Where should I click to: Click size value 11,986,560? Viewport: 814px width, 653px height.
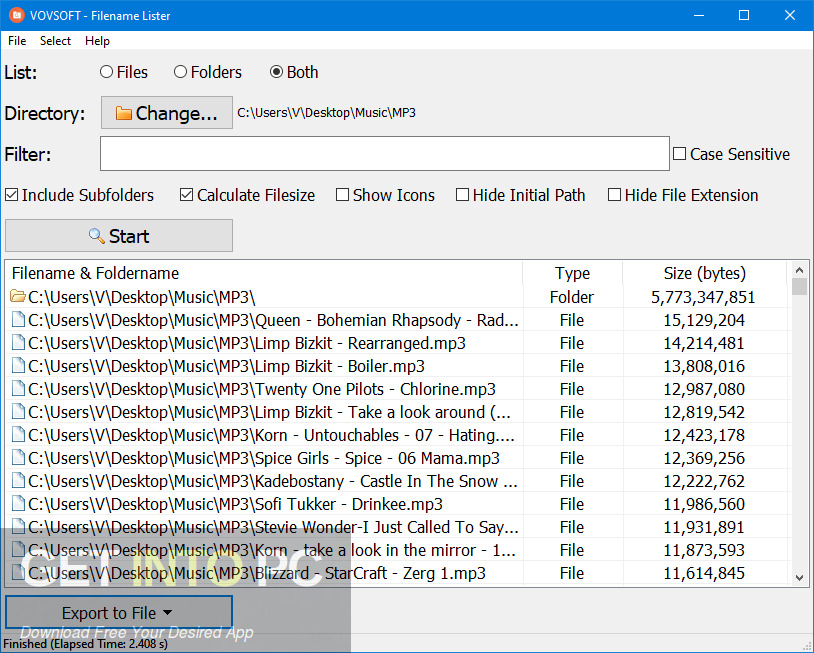pos(704,504)
